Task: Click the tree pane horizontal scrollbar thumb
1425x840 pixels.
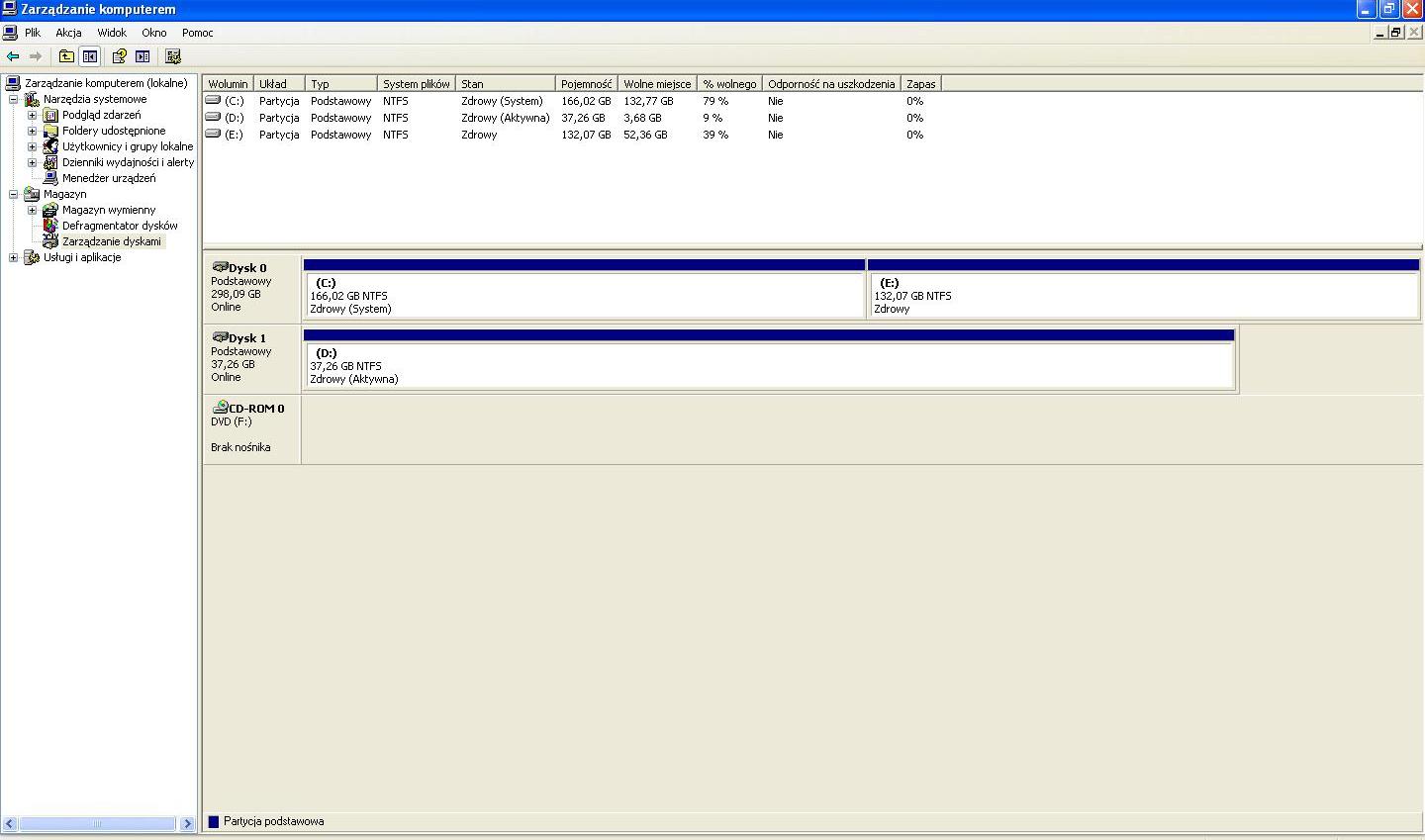Action: point(97,823)
